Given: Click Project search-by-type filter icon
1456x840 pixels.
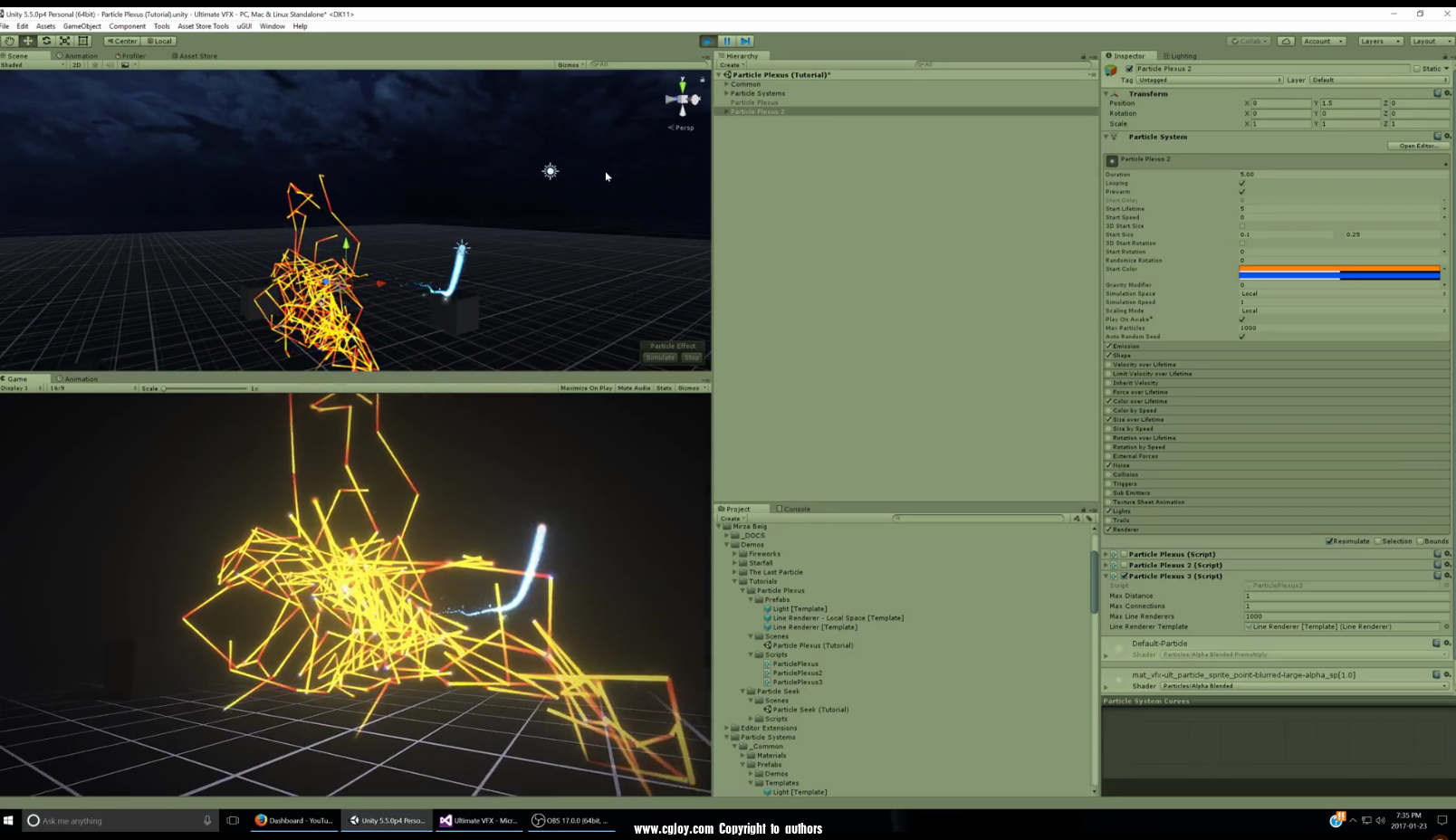Looking at the screenshot, I should pyautogui.click(x=1077, y=519).
